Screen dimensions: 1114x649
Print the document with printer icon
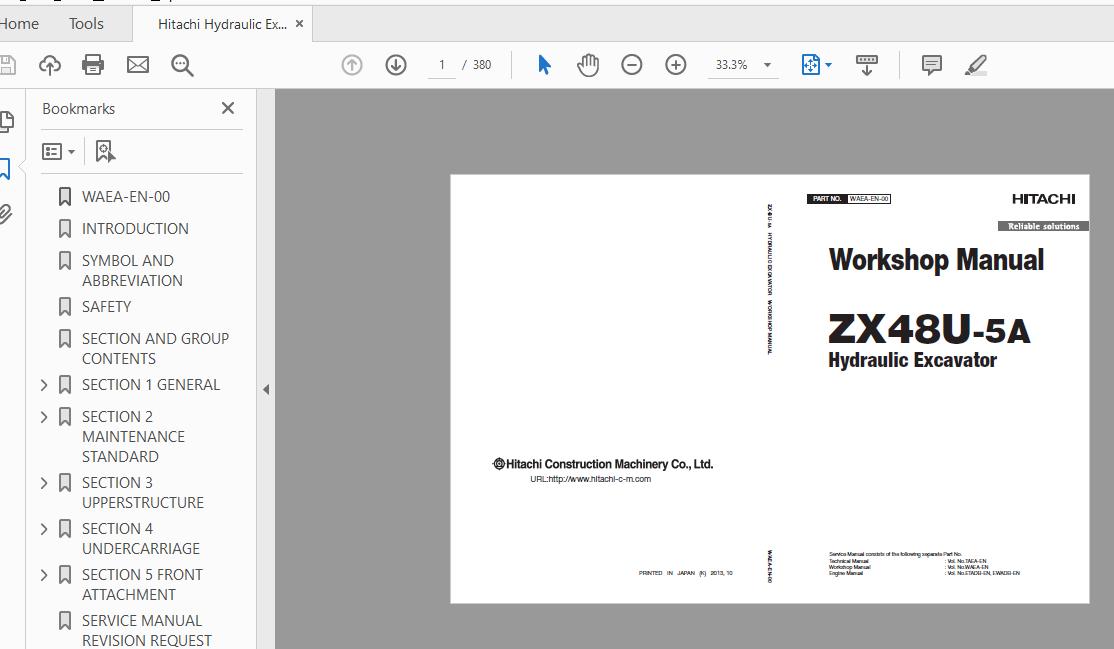(93, 65)
